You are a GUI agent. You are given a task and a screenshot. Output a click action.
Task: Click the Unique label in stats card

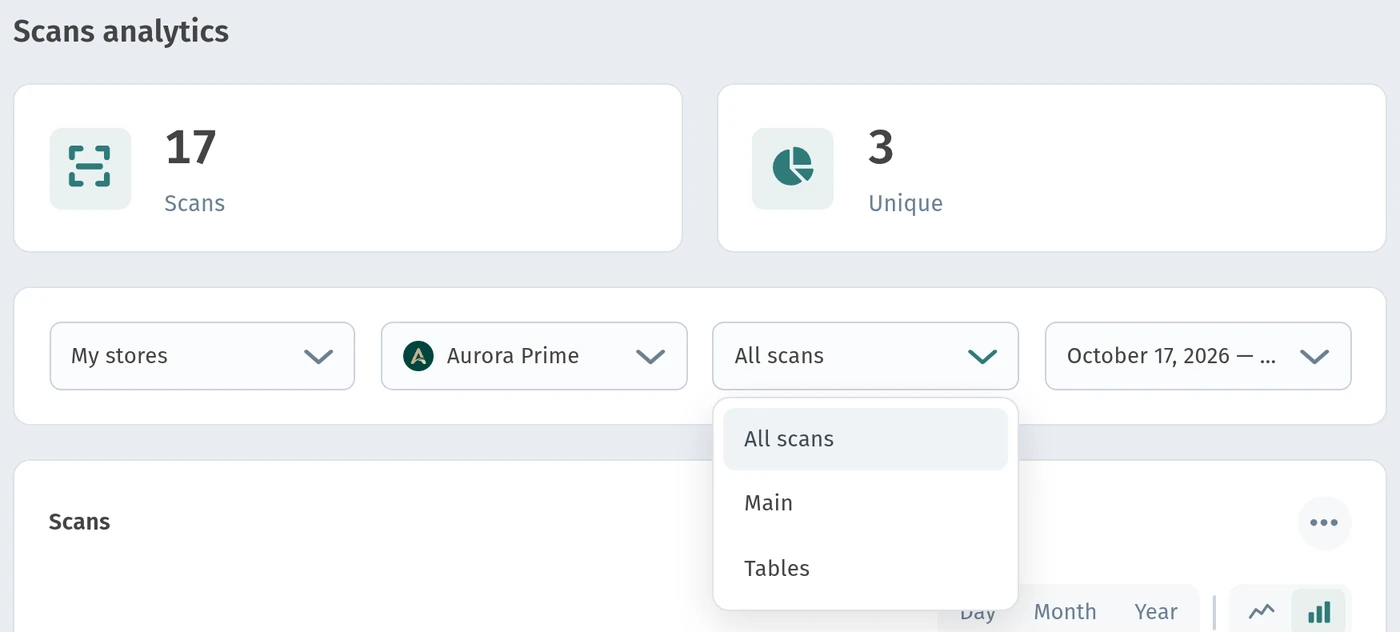(906, 203)
